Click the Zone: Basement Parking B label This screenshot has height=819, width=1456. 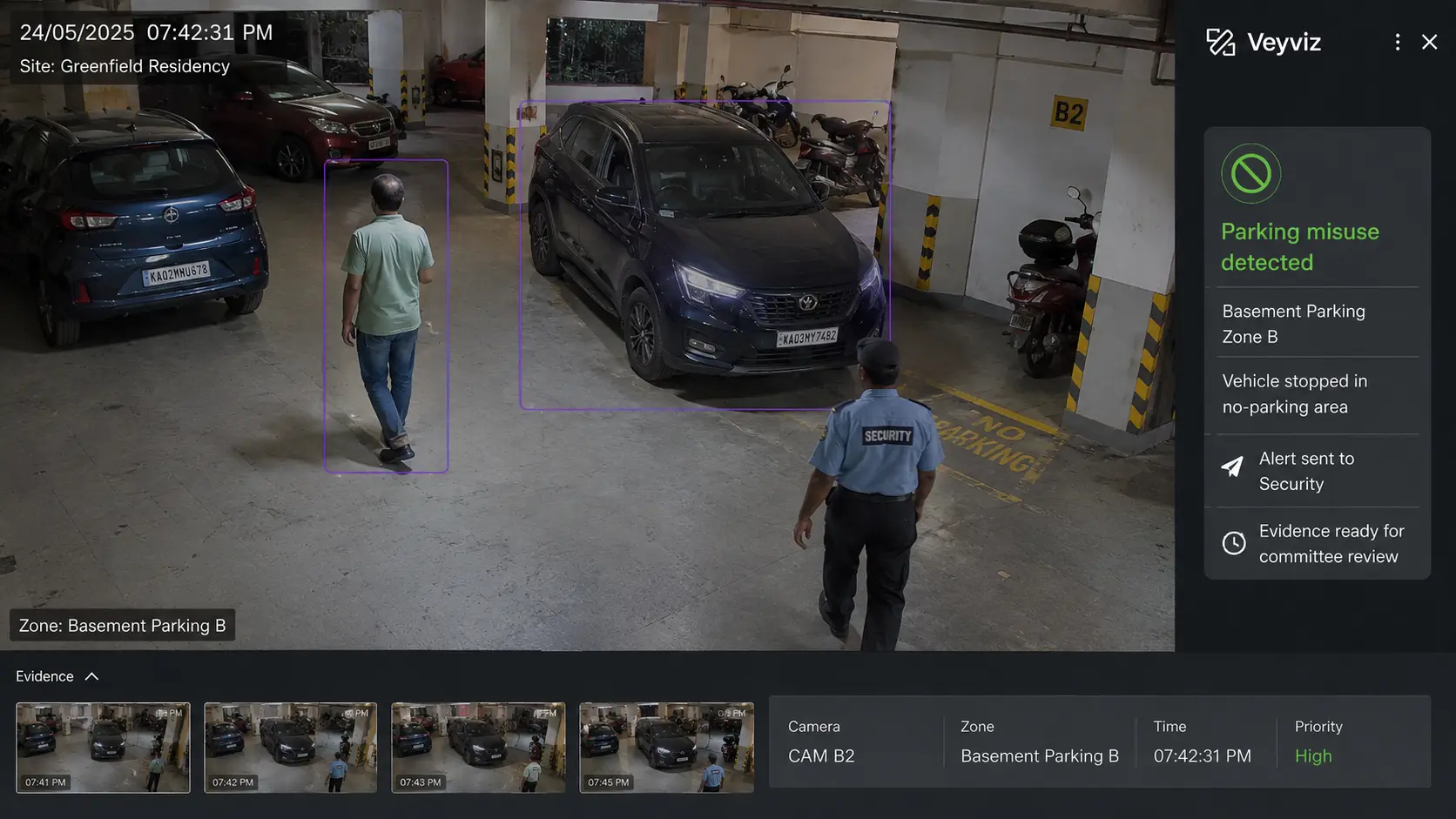click(123, 626)
